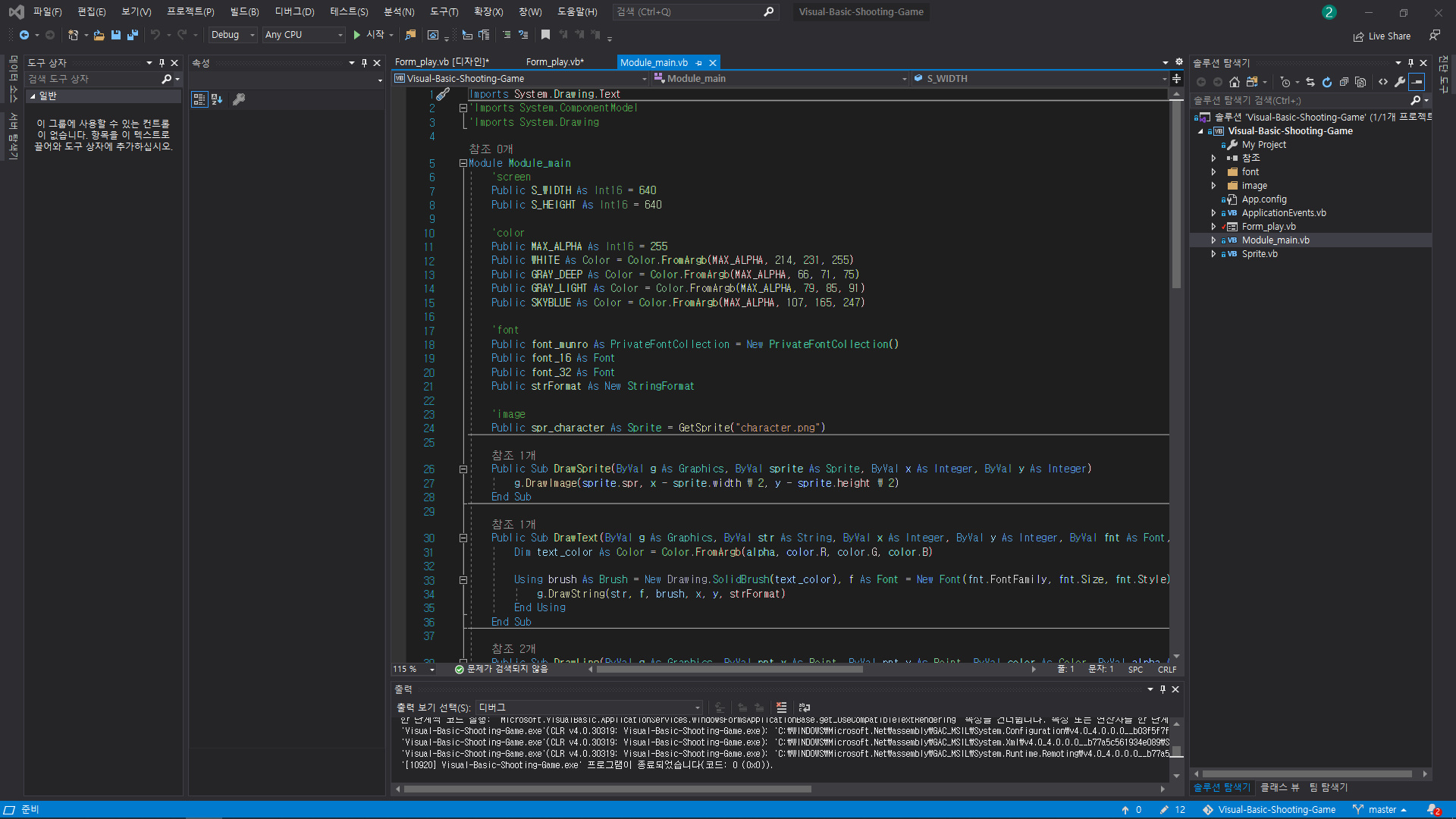Click the Save All toolbar icon

click(133, 35)
